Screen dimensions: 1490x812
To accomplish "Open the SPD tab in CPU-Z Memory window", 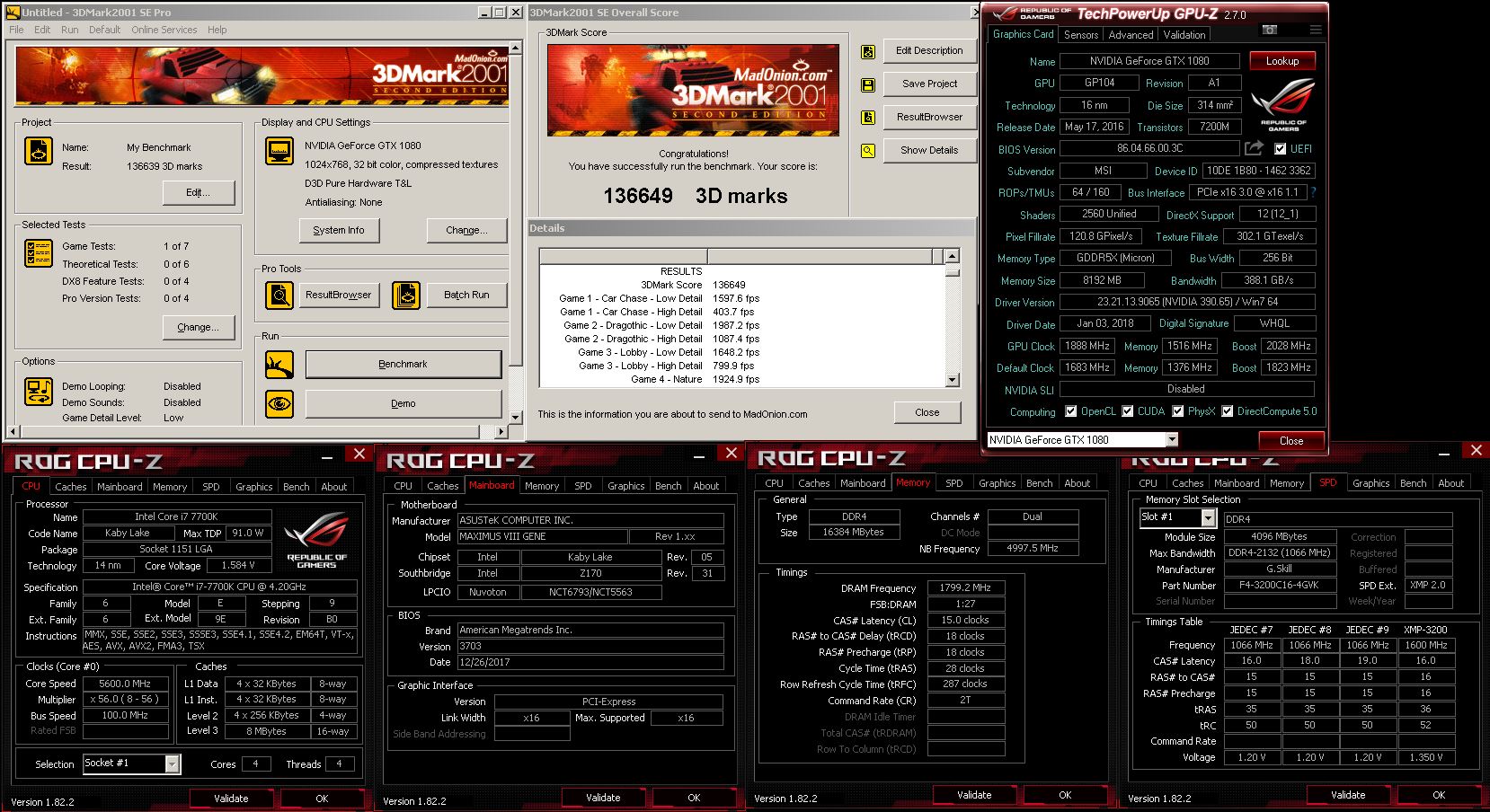I will click(954, 483).
